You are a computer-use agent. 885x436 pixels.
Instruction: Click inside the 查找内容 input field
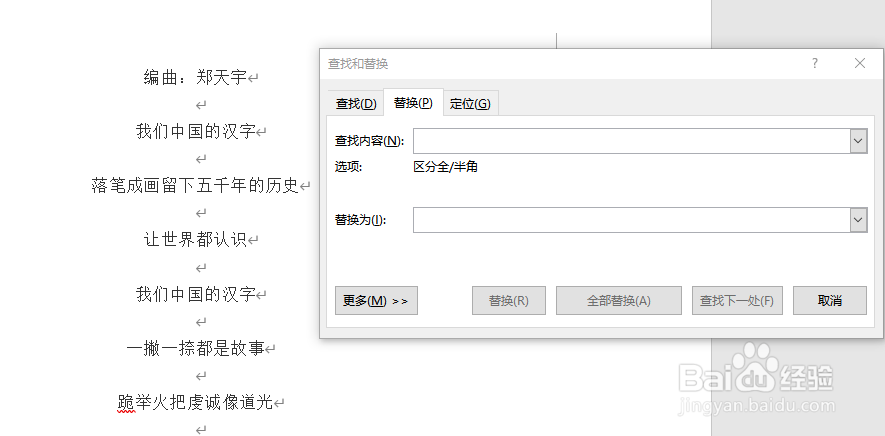click(x=632, y=141)
